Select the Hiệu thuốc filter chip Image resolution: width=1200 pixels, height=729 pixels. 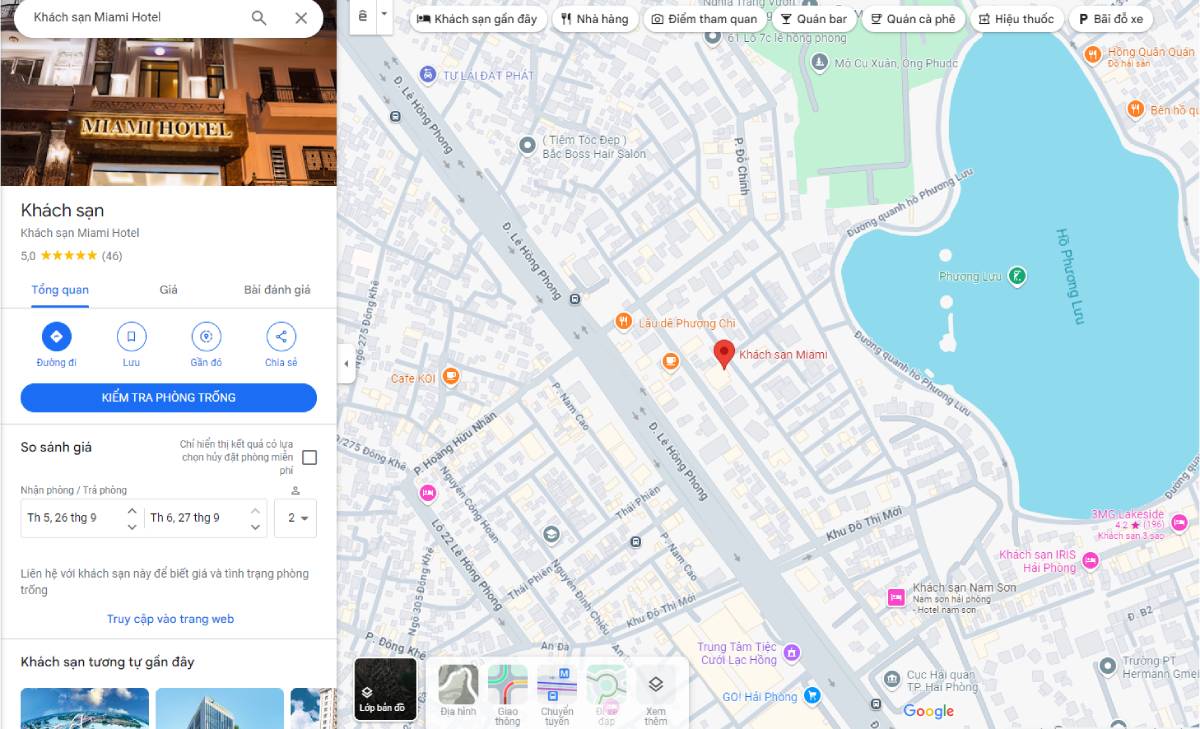coord(1017,19)
